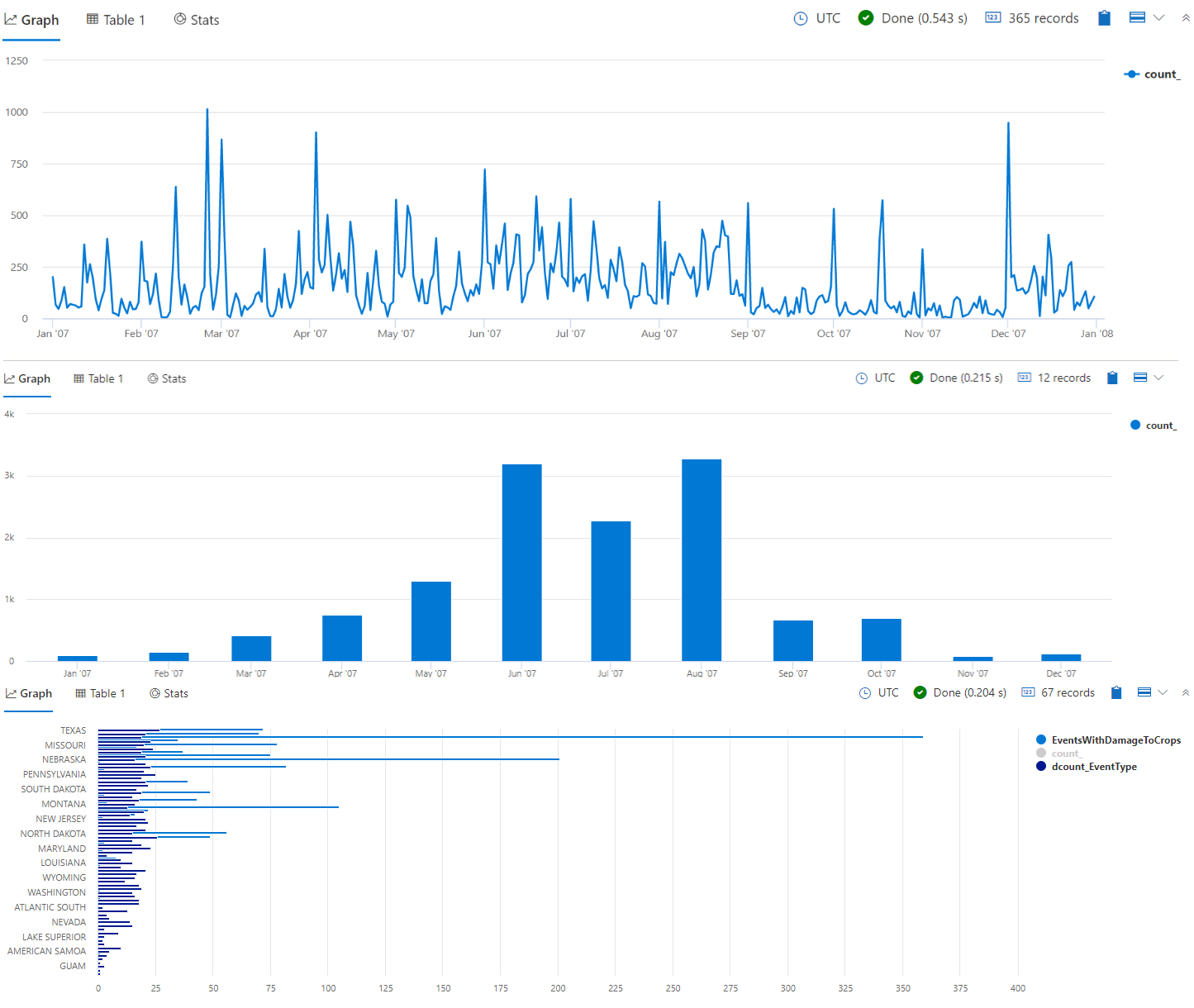
Task: Toggle EventsWithDamageToCrops series in legend
Action: 1108,740
